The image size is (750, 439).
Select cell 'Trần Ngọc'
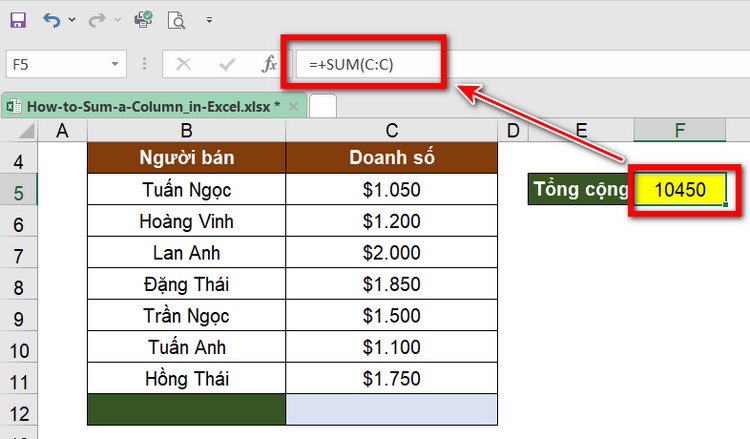point(187,316)
